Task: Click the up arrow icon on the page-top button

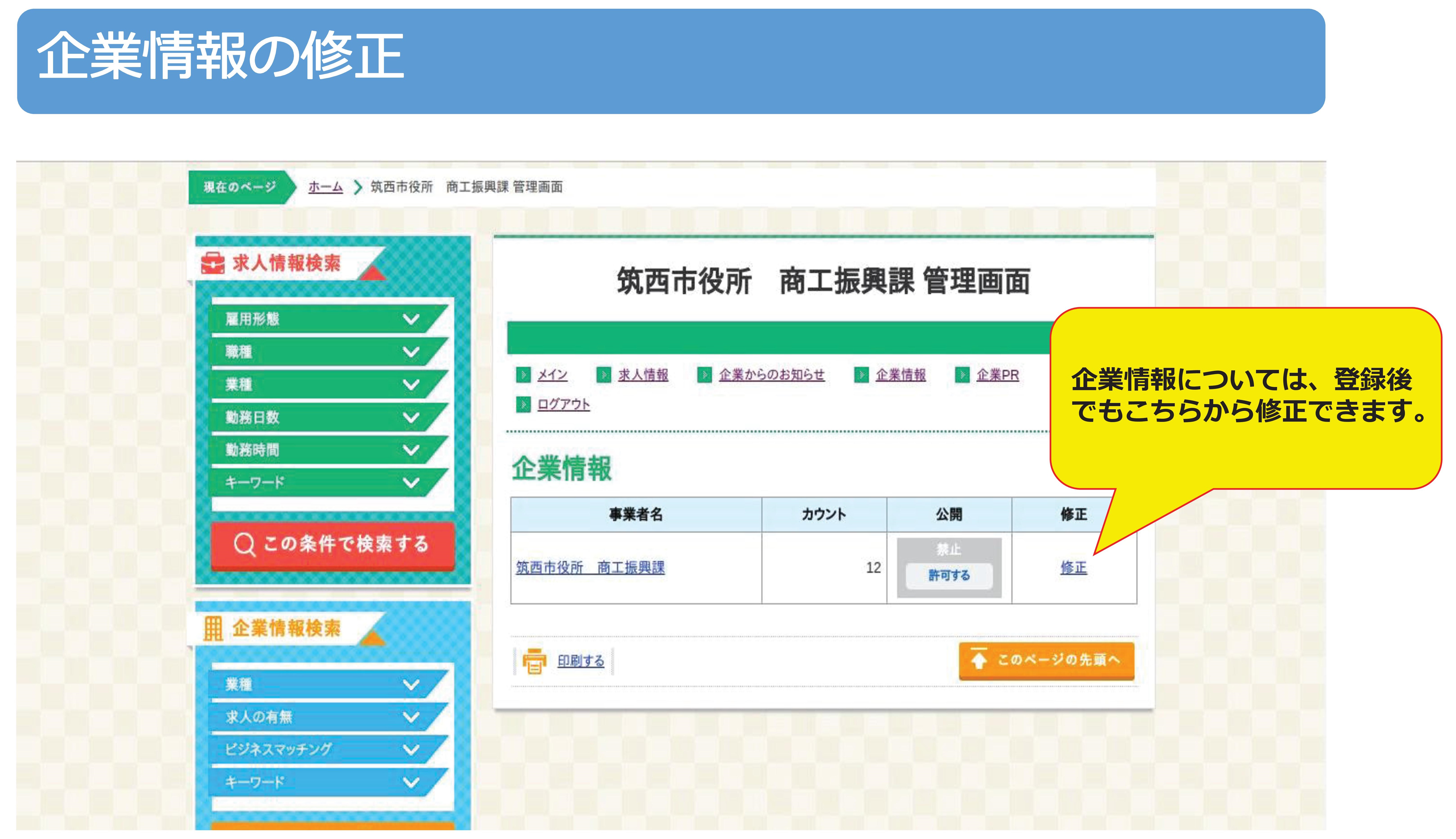Action: click(x=978, y=659)
